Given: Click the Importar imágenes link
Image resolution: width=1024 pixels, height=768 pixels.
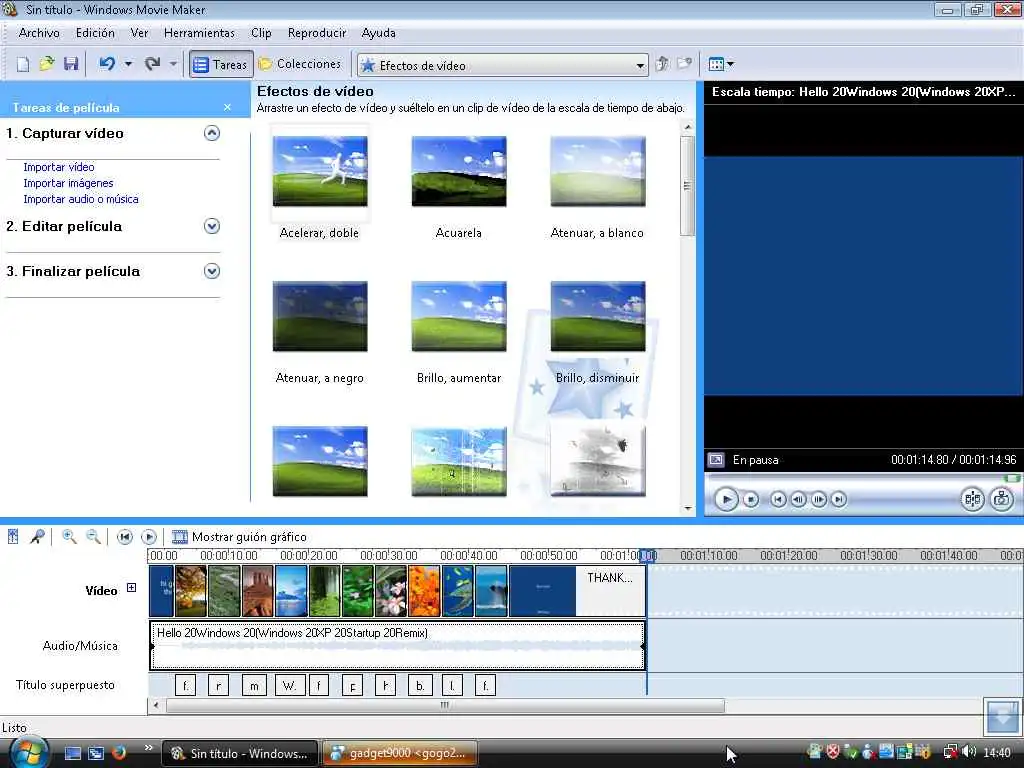Looking at the screenshot, I should (x=69, y=184).
